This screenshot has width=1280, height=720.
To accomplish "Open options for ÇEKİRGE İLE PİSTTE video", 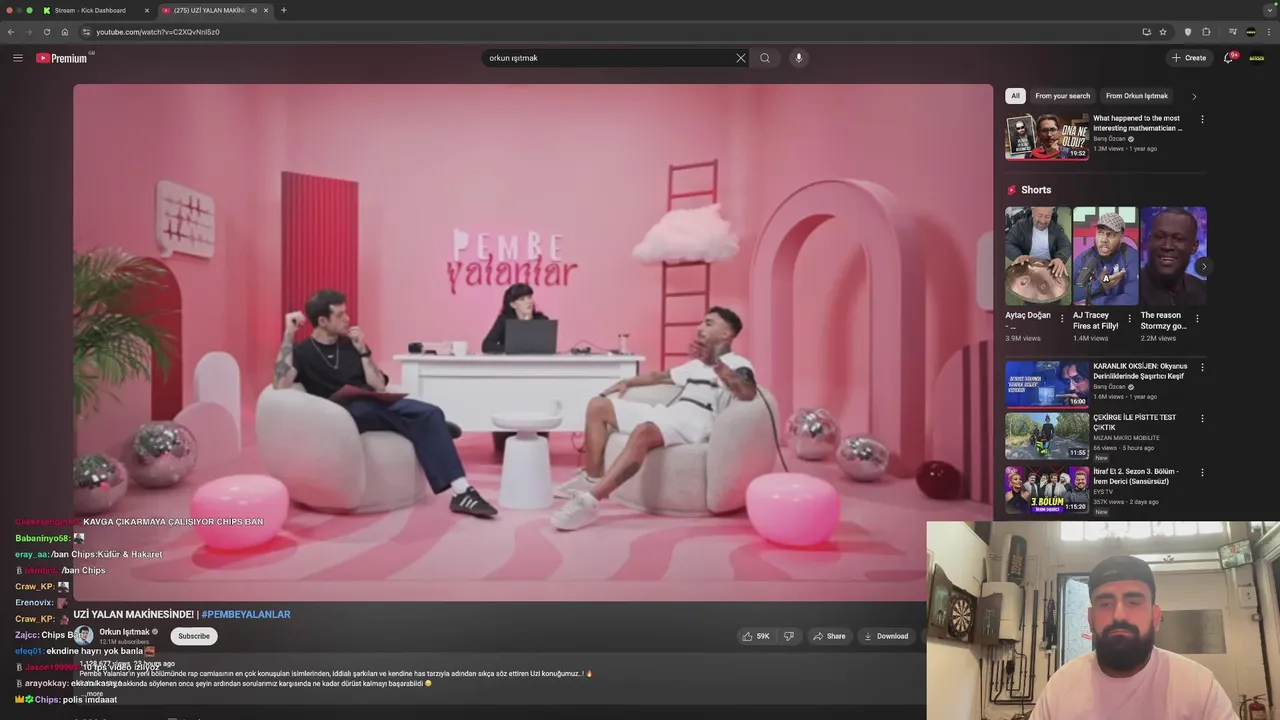I will pyautogui.click(x=1202, y=418).
